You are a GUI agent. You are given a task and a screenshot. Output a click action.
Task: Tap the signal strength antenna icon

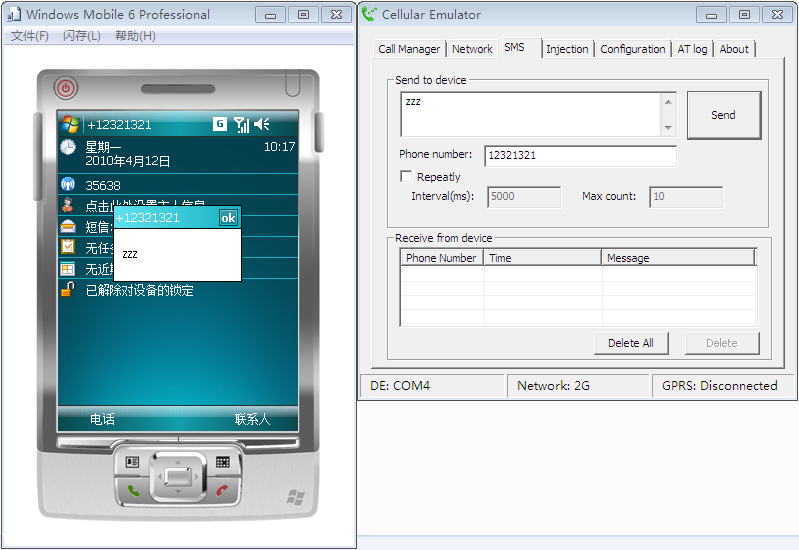[x=241, y=124]
